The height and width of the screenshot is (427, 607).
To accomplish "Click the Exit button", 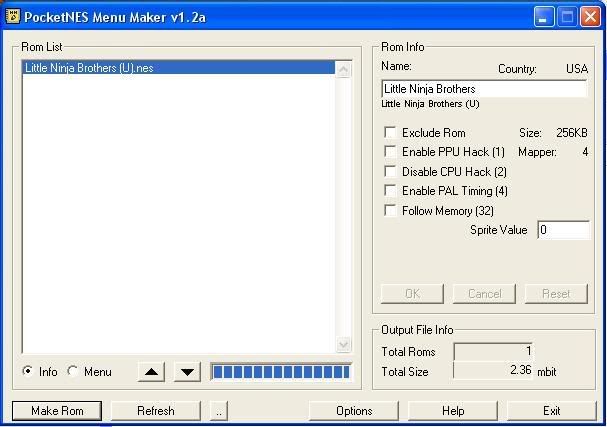I will [552, 411].
